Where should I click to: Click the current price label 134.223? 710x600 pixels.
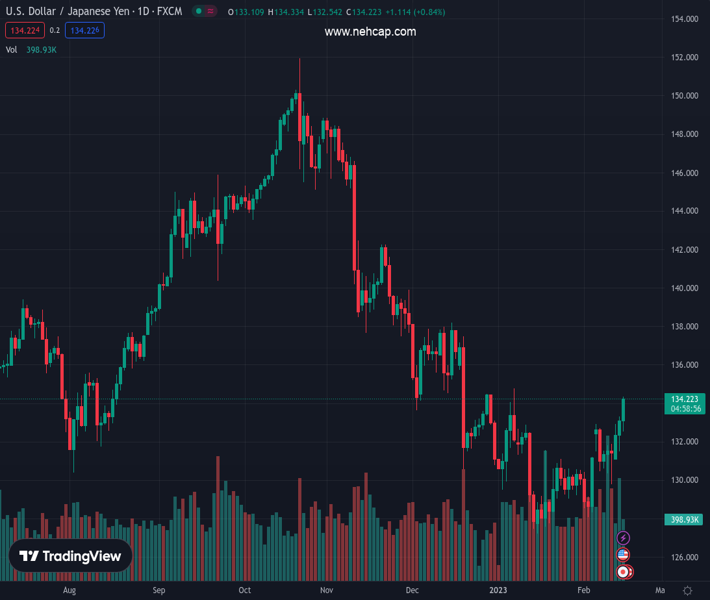[685, 398]
